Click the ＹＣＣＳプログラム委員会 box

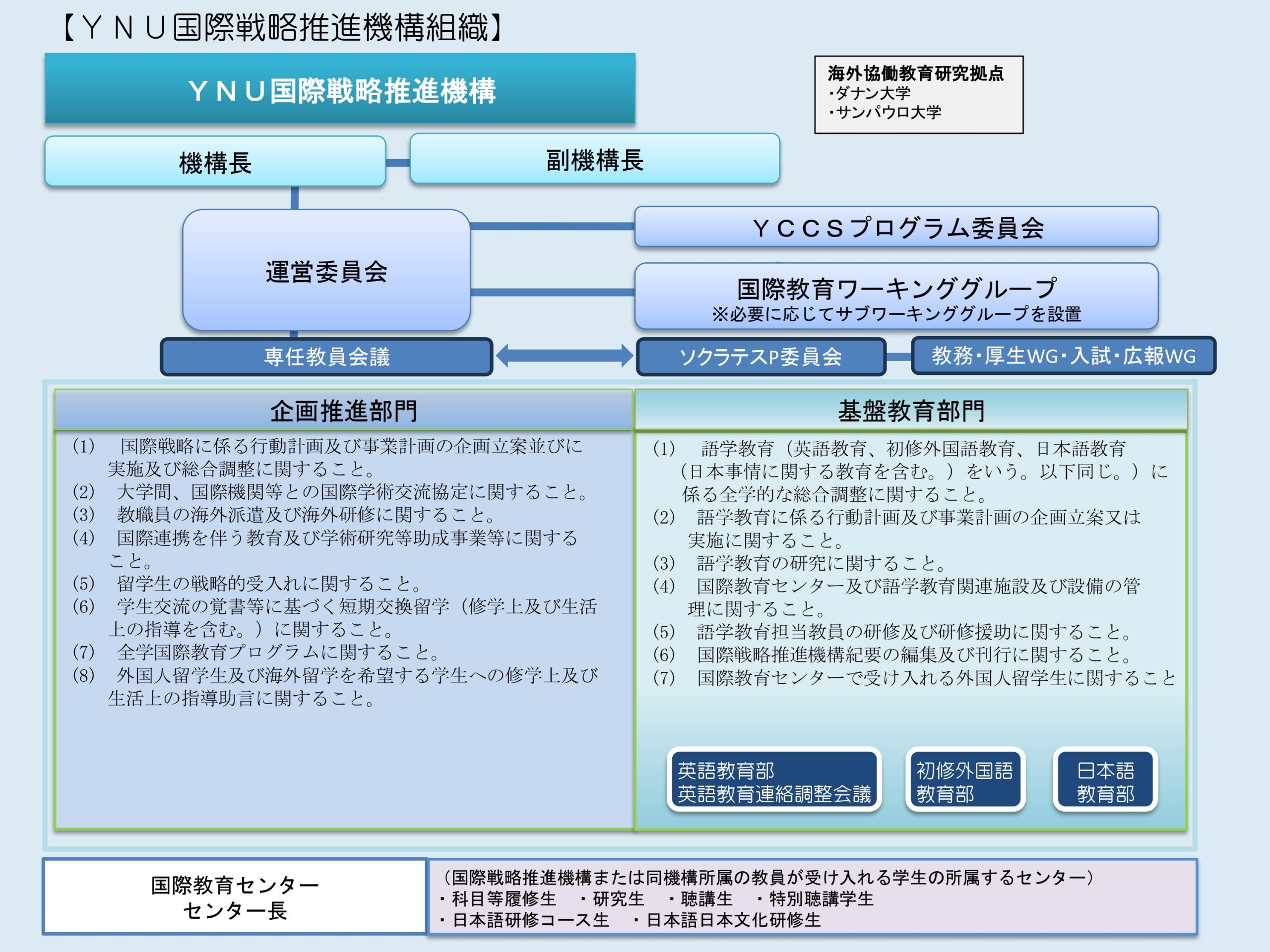896,227
